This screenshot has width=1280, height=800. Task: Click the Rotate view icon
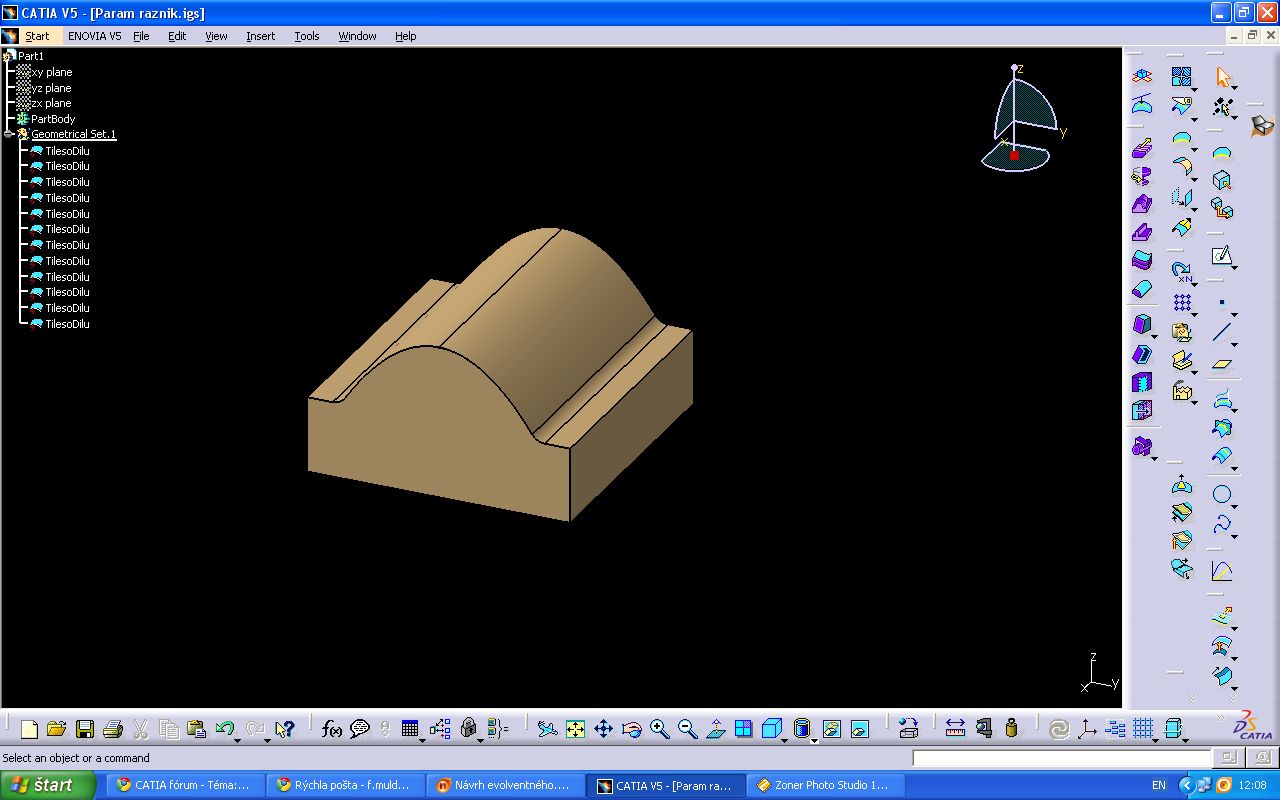click(x=631, y=729)
